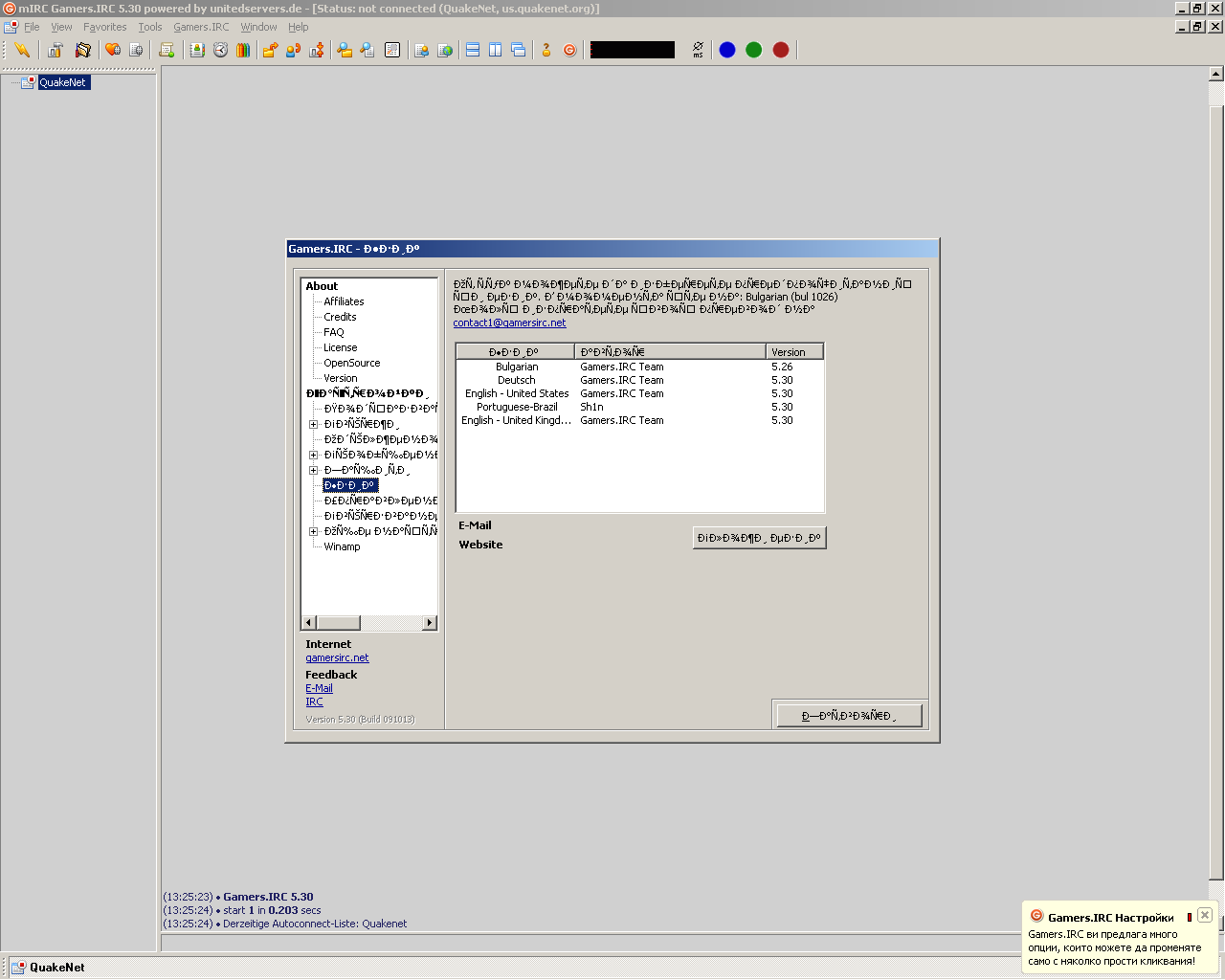The image size is (1225, 980).
Task: Click the IRC link under Feedback
Action: [314, 702]
